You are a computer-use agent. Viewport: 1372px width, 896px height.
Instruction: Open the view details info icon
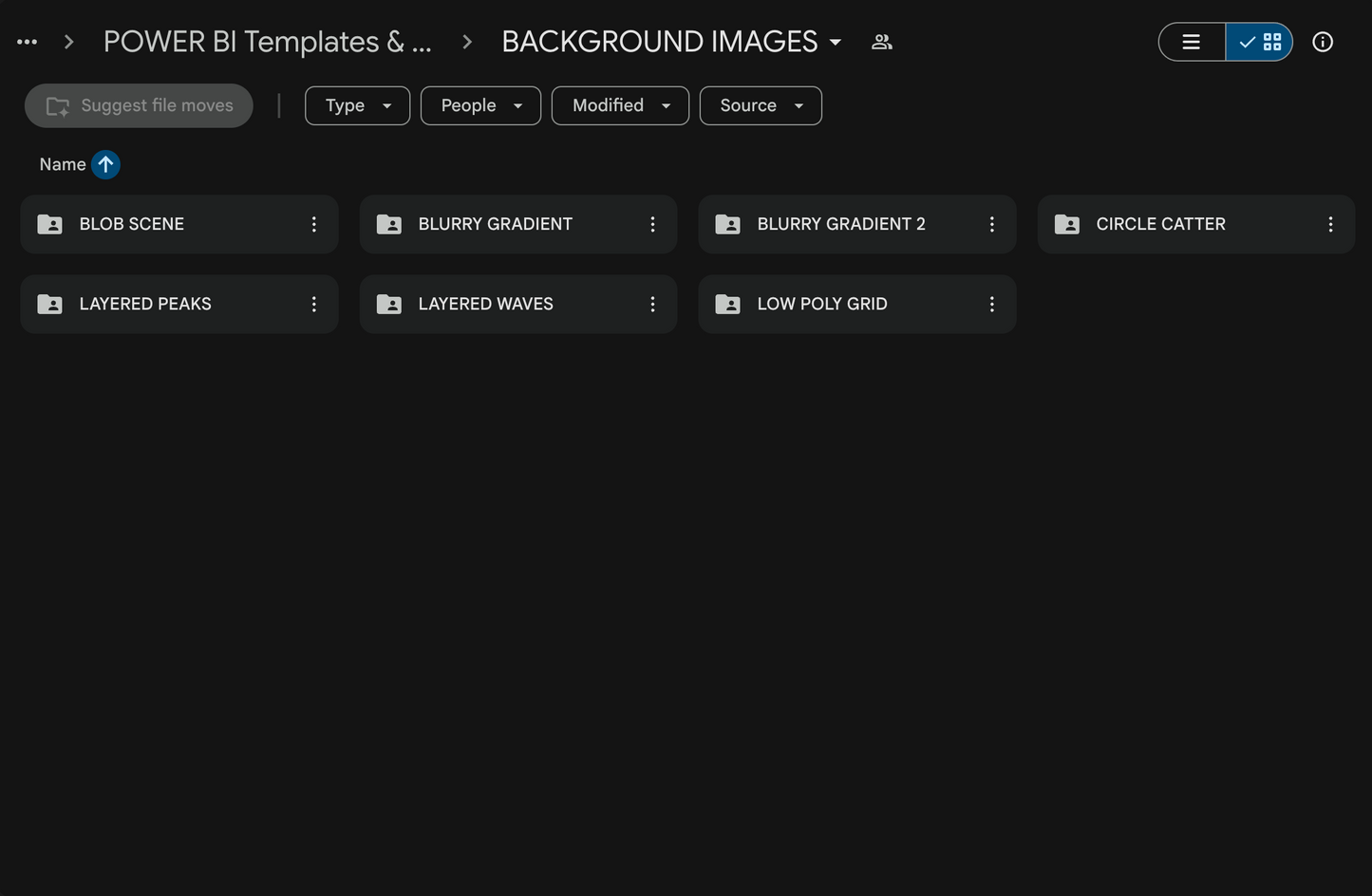click(1323, 42)
